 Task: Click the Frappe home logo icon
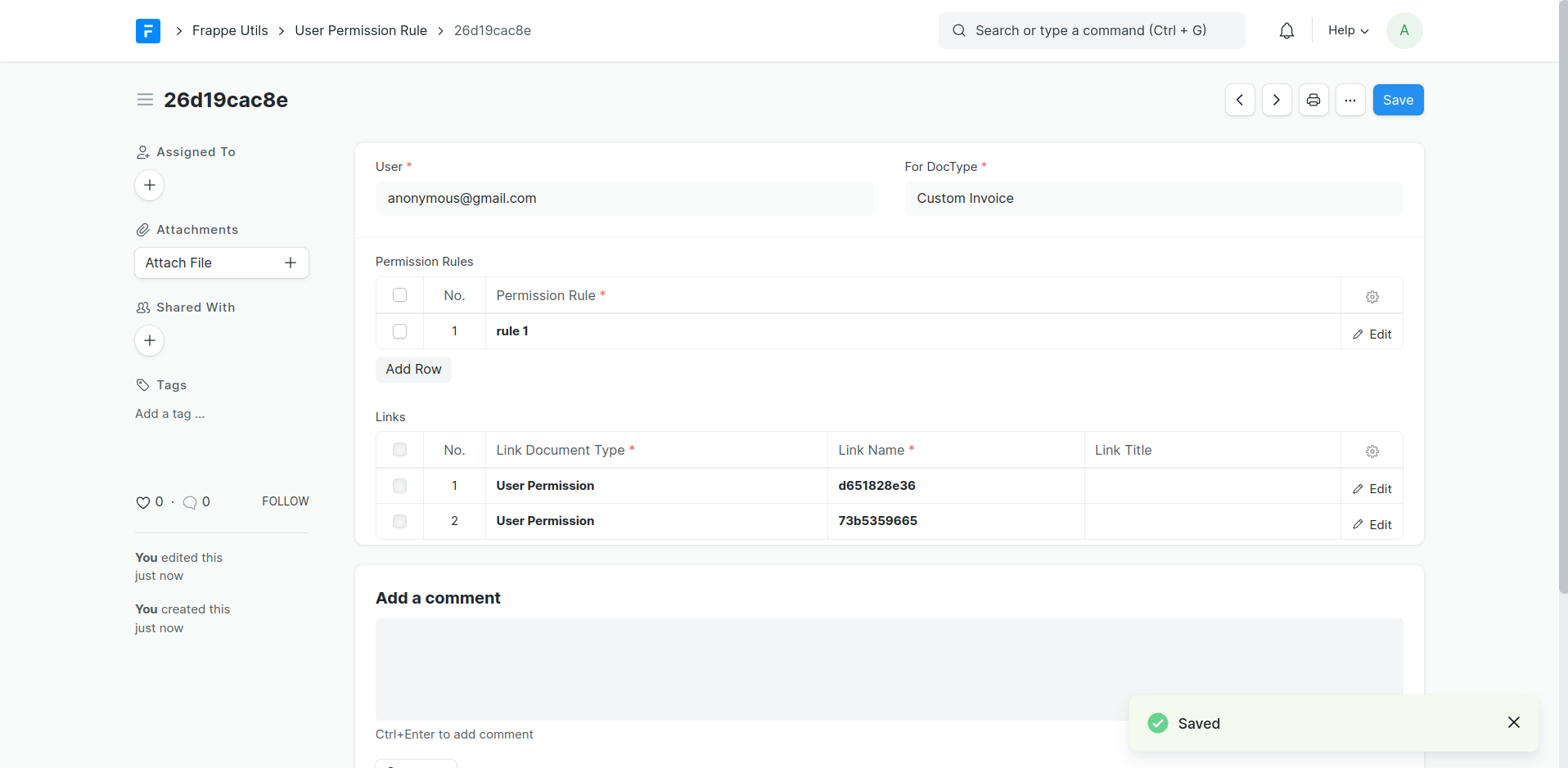pos(148,31)
